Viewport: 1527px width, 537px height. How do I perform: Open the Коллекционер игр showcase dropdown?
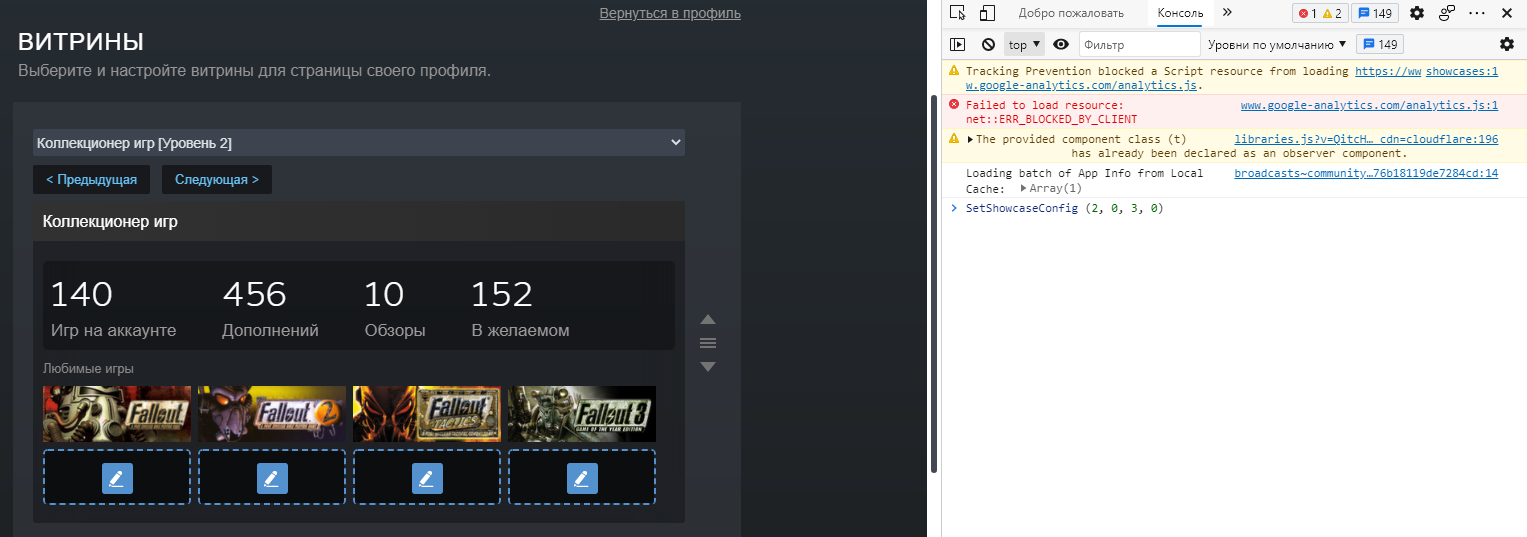point(359,143)
